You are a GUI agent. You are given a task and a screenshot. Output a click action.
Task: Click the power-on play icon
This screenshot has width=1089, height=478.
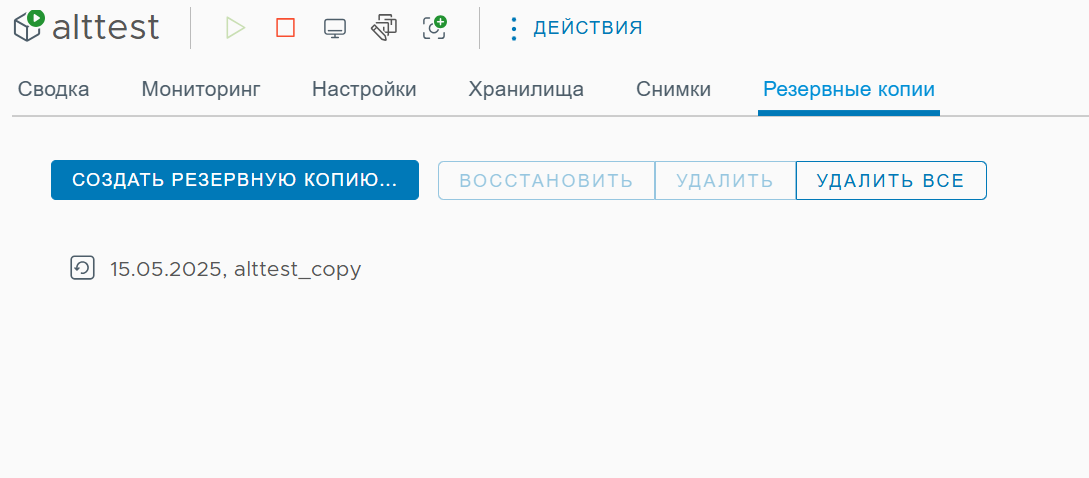tap(235, 28)
